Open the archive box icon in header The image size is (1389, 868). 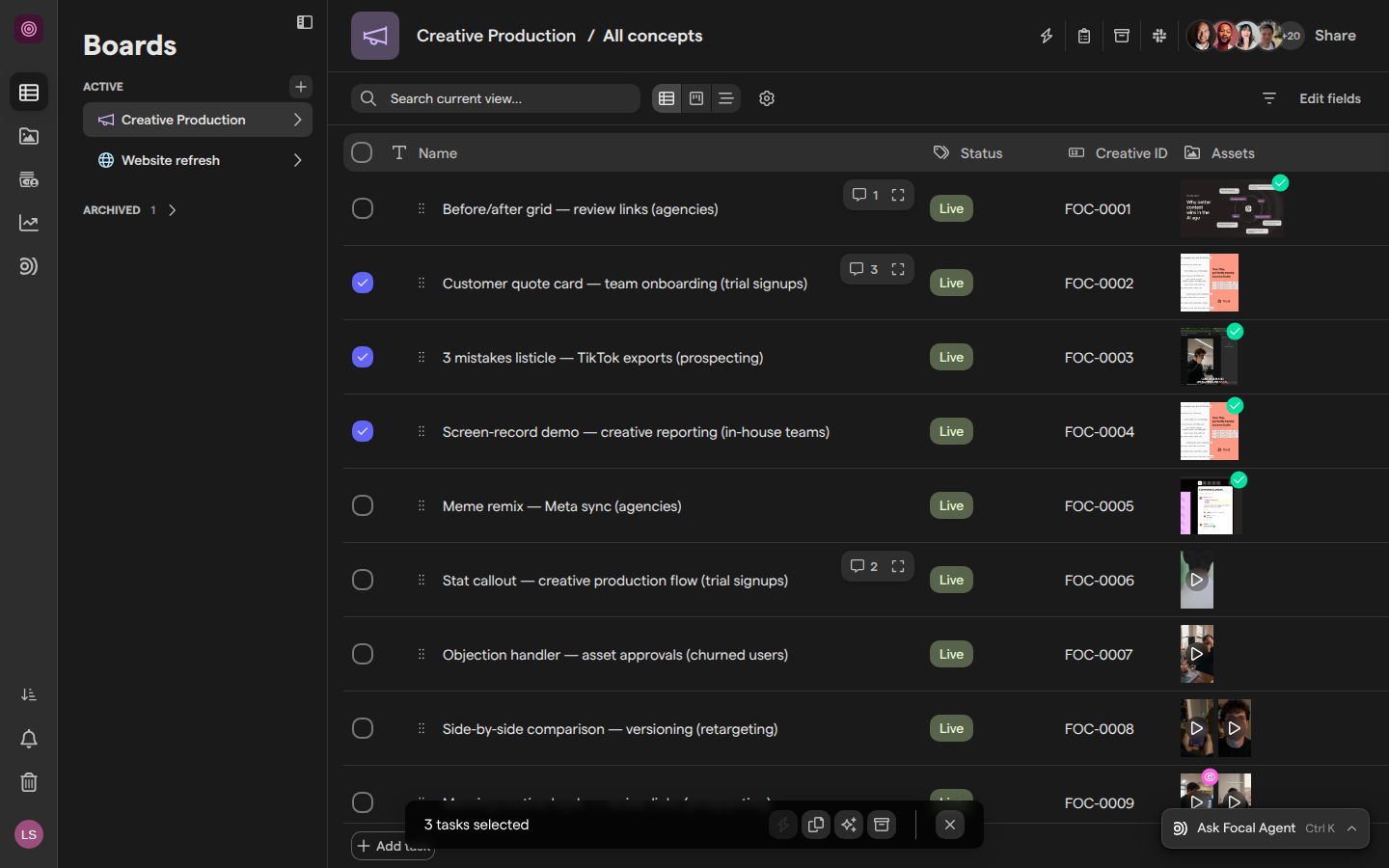(x=1122, y=36)
